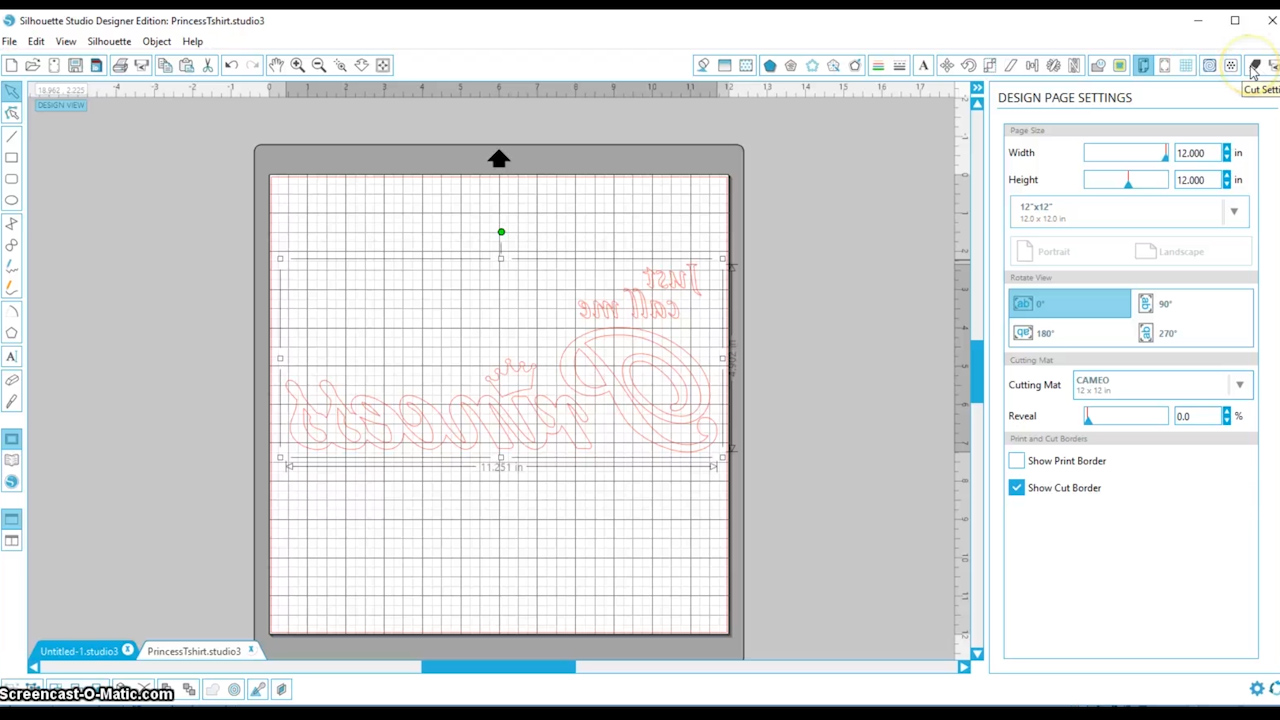
Task: Select the 0° rotate view option
Action: click(1070, 304)
